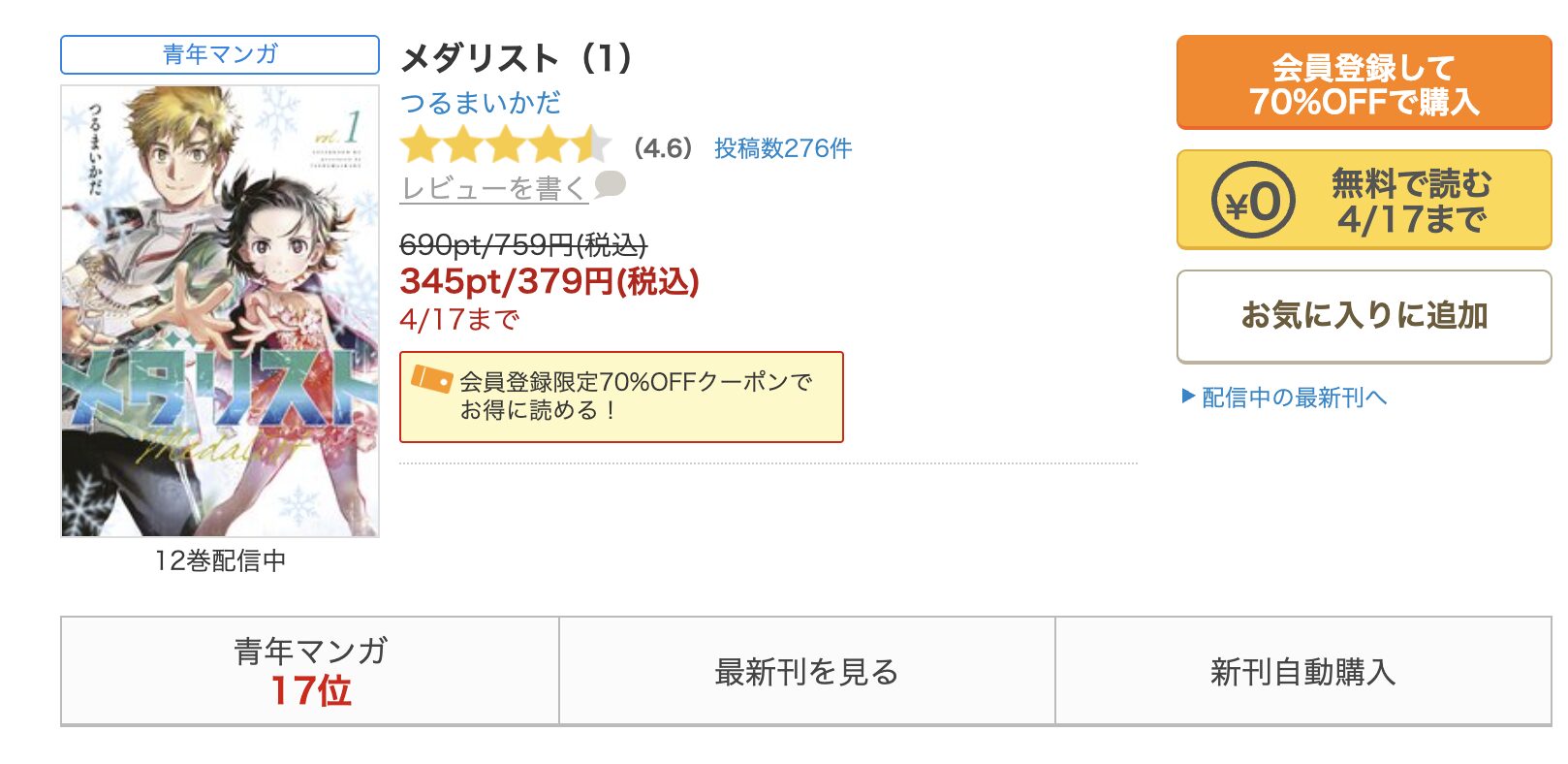
Task: Click the orange coupon ticket icon
Action: [x=431, y=379]
